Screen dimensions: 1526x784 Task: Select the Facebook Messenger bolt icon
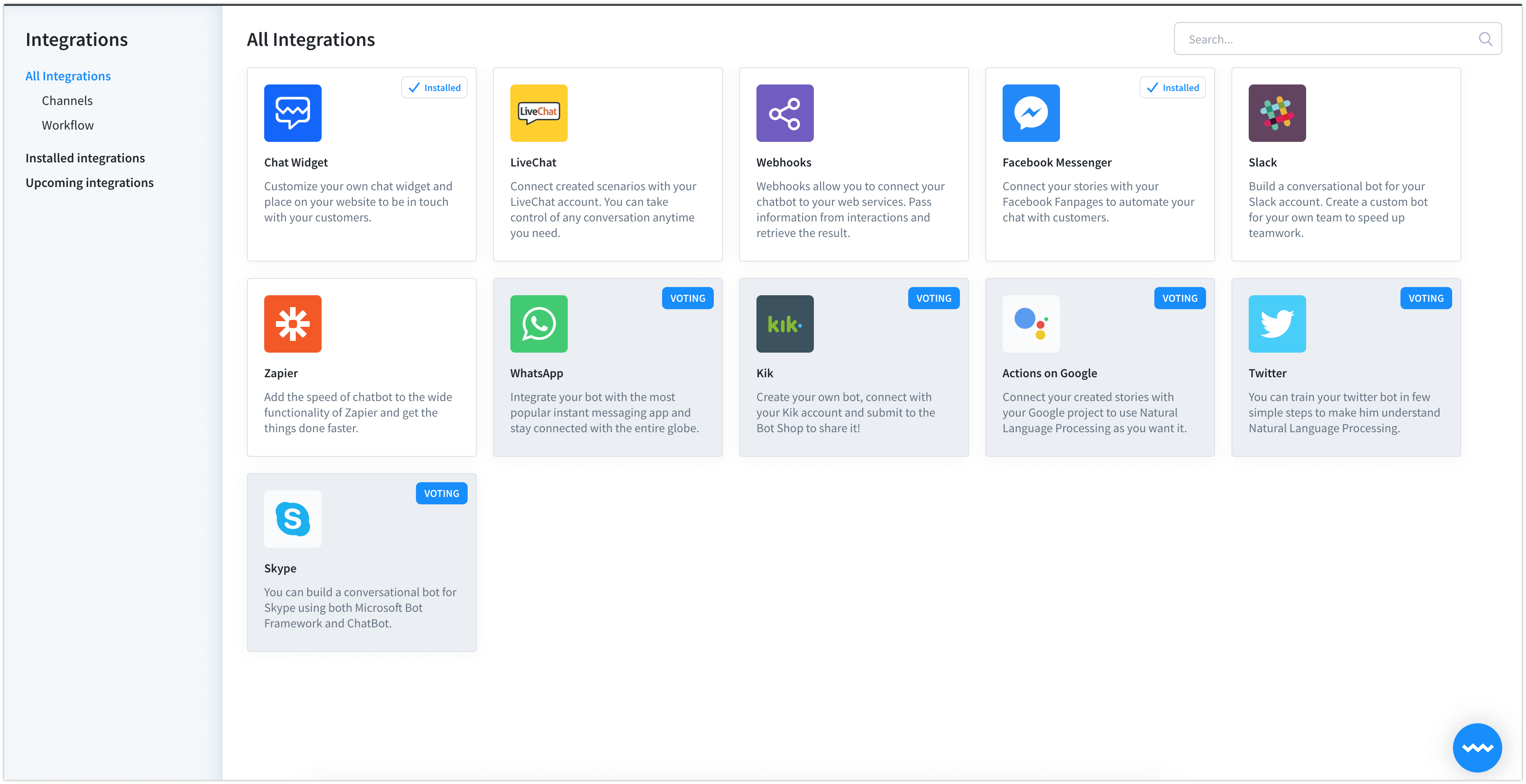(1031, 113)
